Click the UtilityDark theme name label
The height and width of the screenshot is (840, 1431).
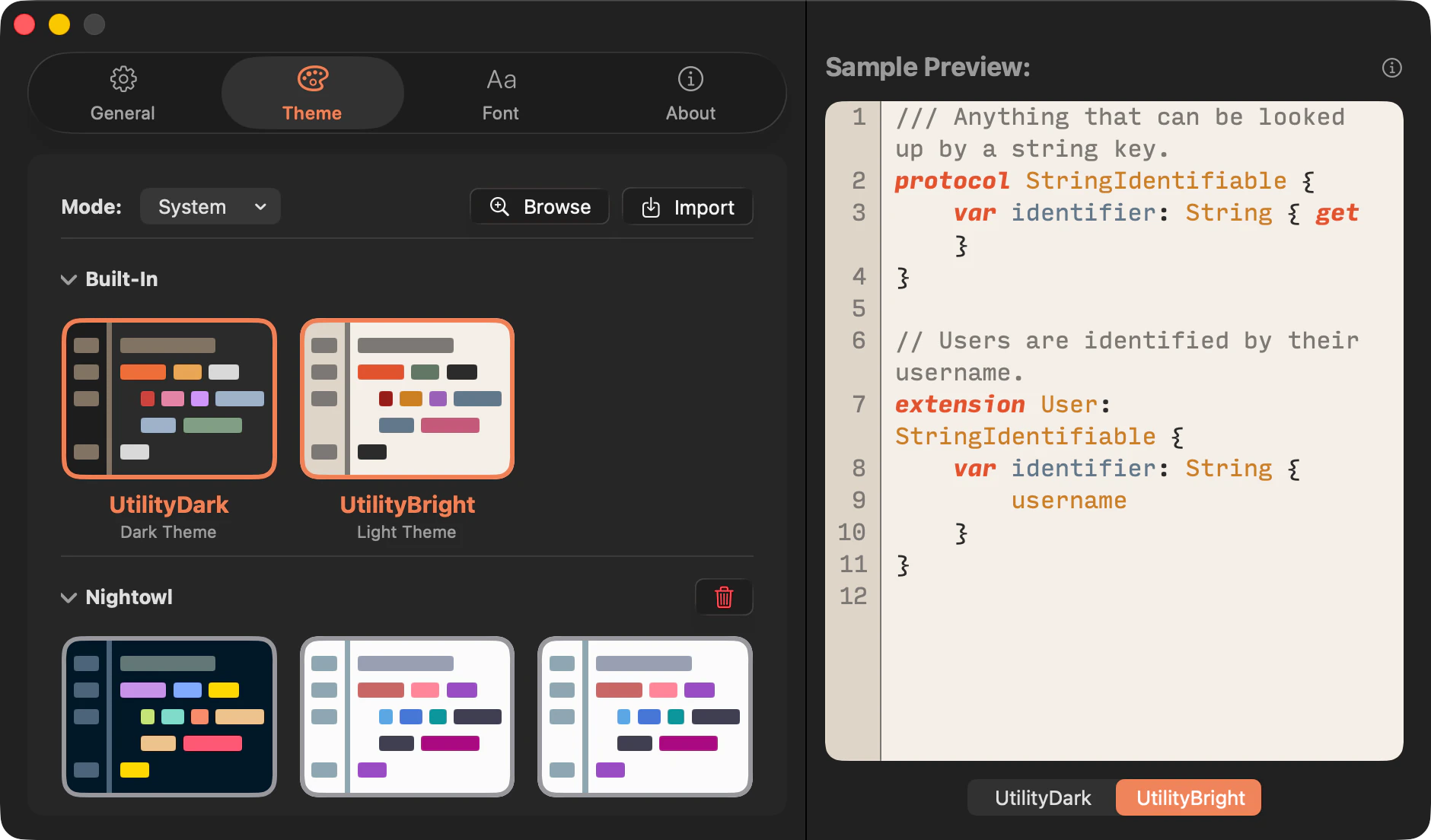pos(169,504)
